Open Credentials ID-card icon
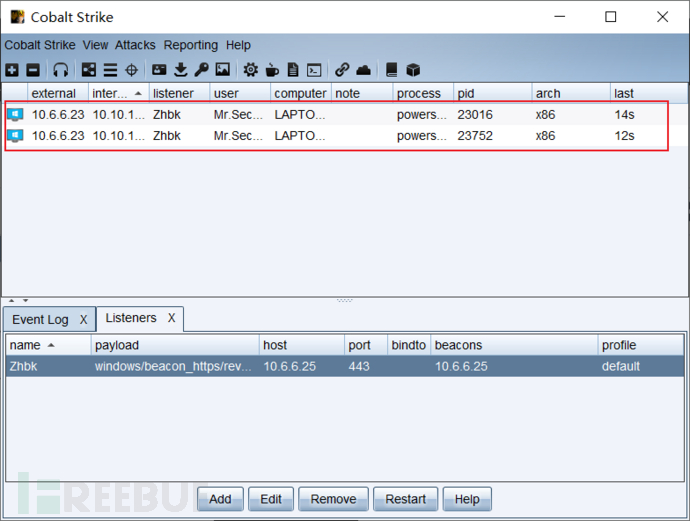 159,70
